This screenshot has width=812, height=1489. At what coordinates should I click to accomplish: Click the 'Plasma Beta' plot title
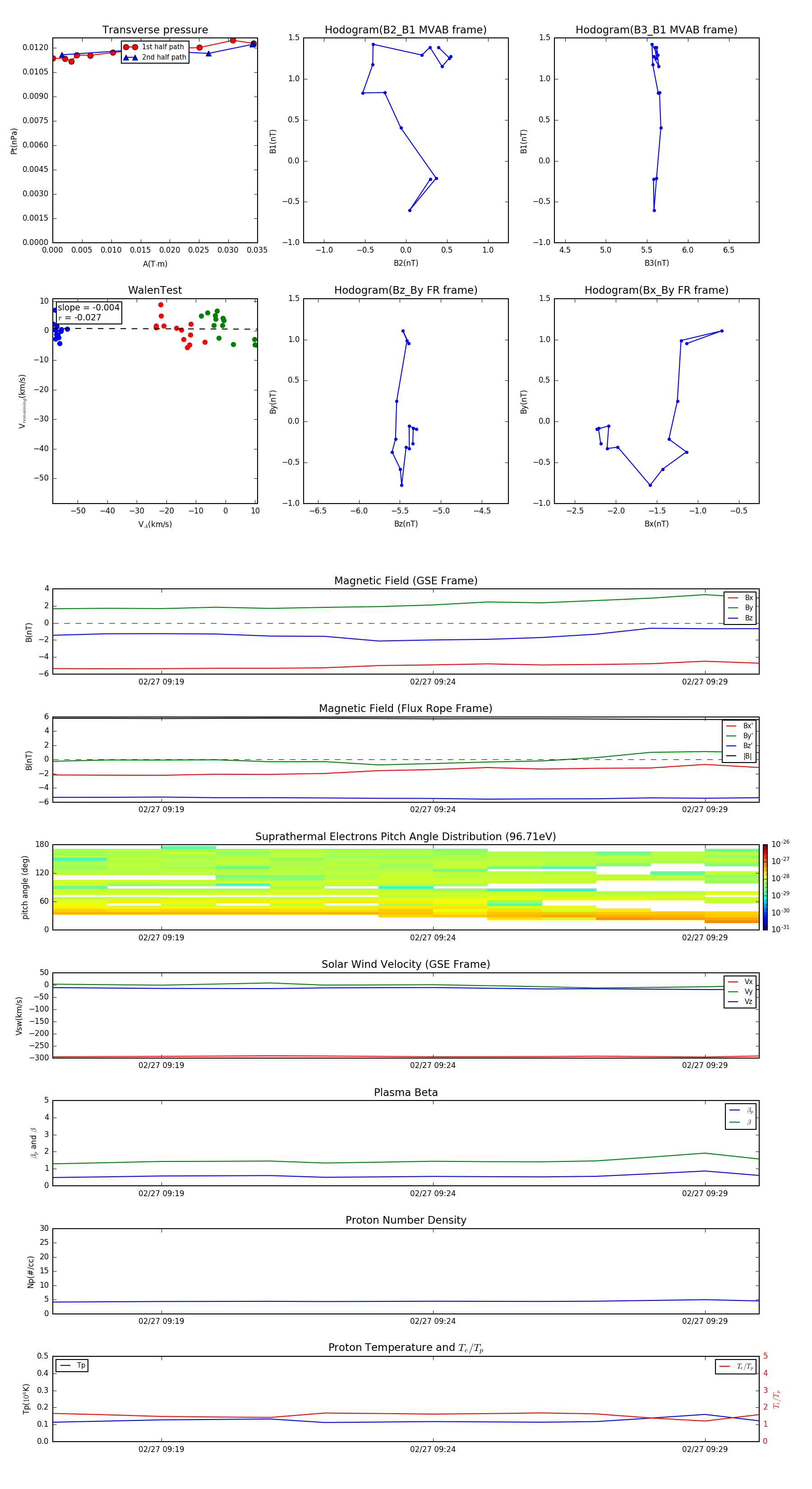[406, 1093]
